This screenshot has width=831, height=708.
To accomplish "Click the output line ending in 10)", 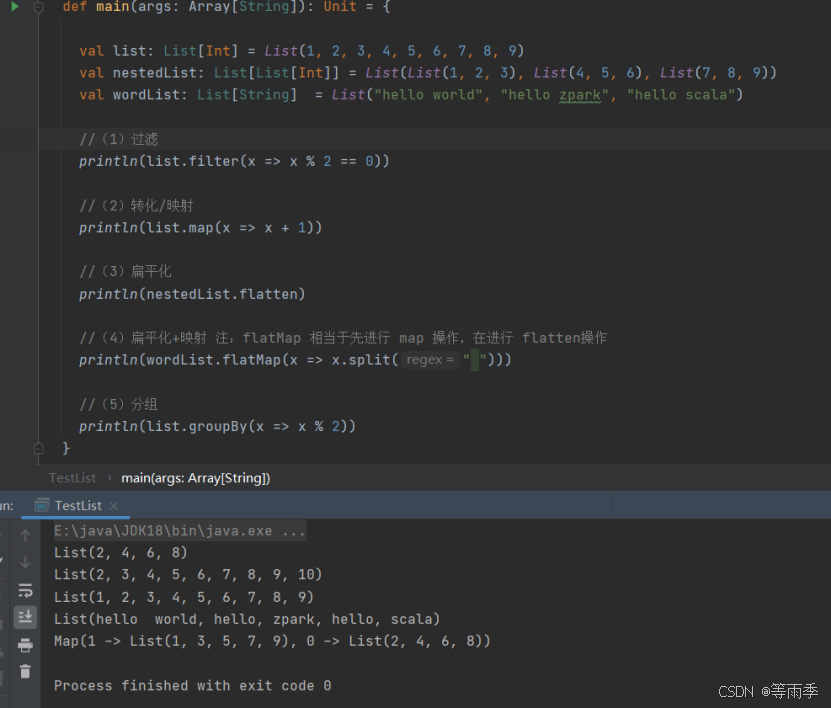I will coord(188,574).
